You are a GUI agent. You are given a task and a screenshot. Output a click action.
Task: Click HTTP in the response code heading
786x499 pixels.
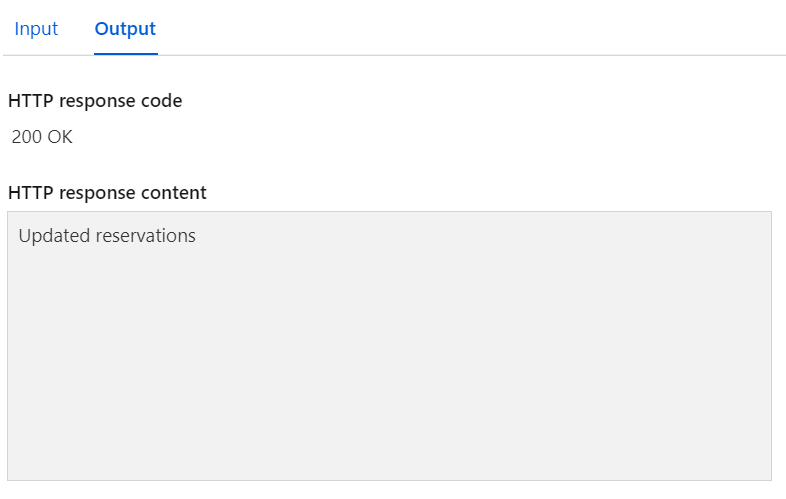coord(27,101)
